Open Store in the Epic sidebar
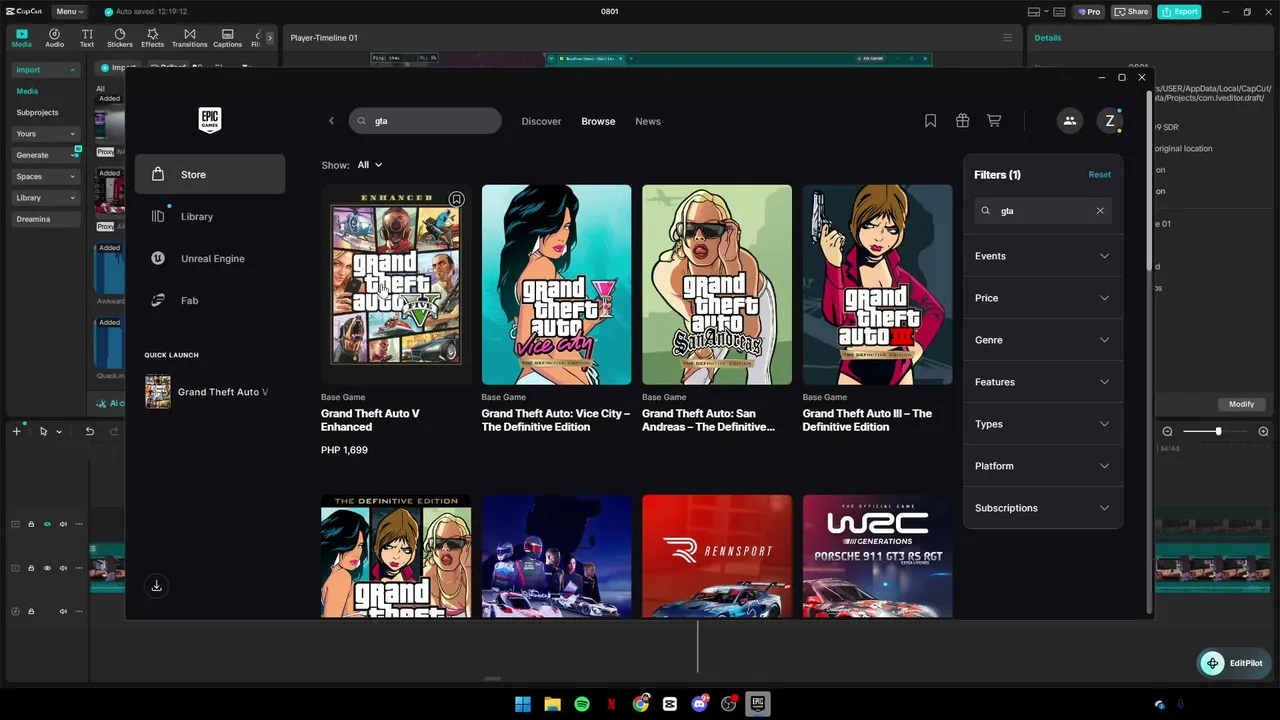Screen dimensions: 1280x720 click(210, 174)
